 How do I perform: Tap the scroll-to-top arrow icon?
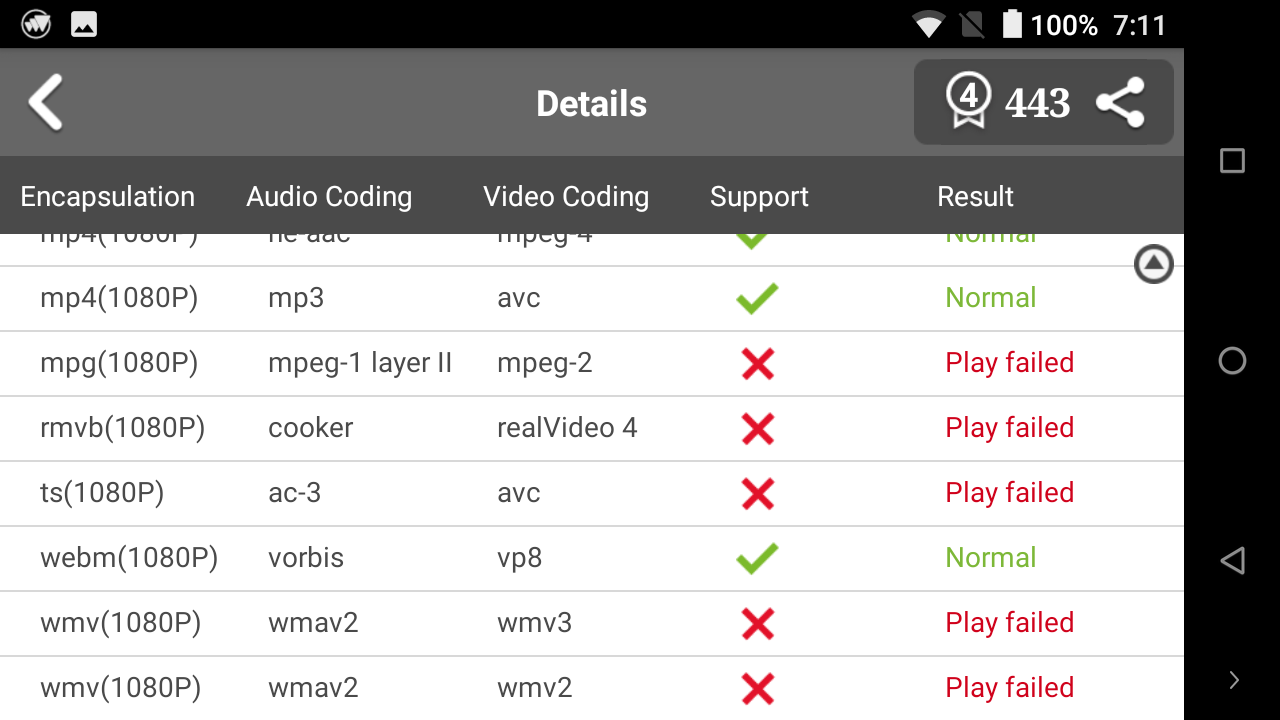click(x=1153, y=265)
